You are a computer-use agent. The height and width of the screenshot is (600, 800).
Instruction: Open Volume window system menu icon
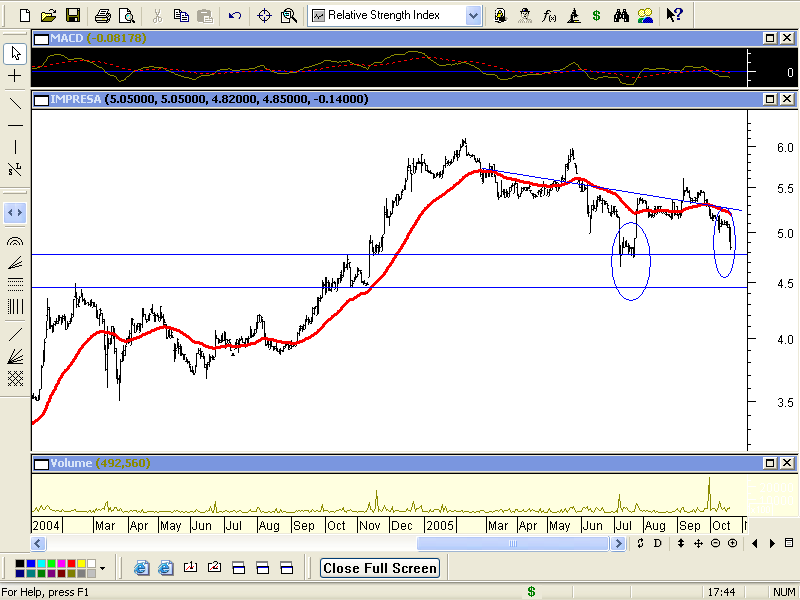(x=41, y=464)
